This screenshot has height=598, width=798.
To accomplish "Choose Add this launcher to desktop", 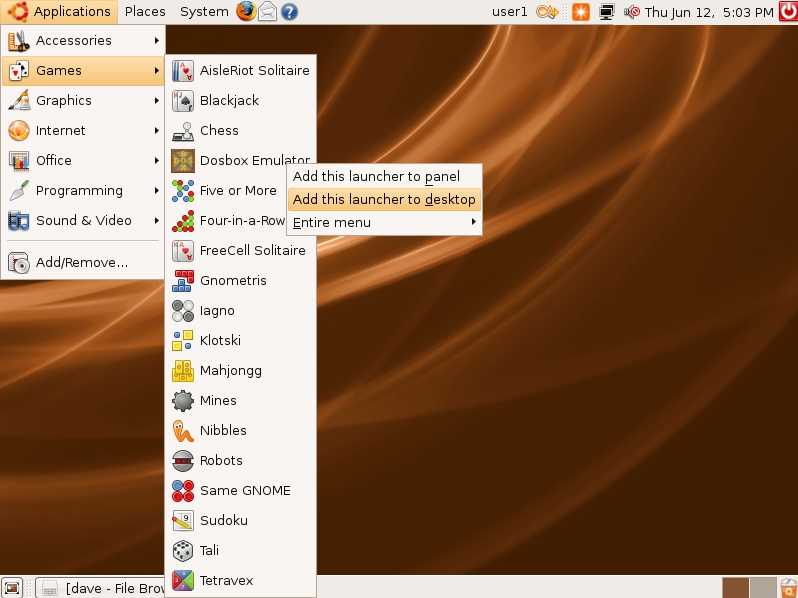I will point(384,199).
